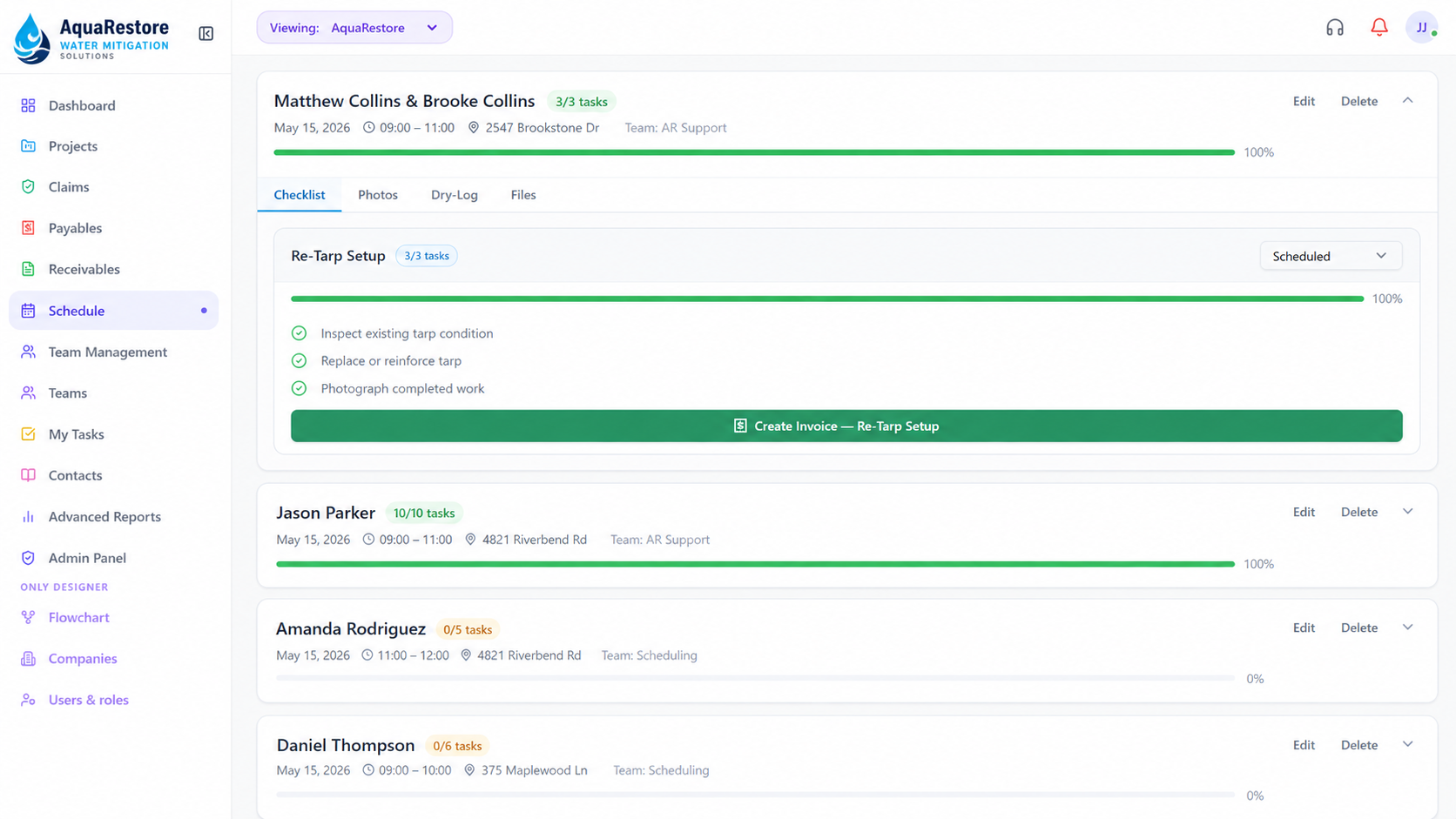The width and height of the screenshot is (1456, 819).
Task: Expand the Daniel Thompson card
Action: pos(1408,745)
